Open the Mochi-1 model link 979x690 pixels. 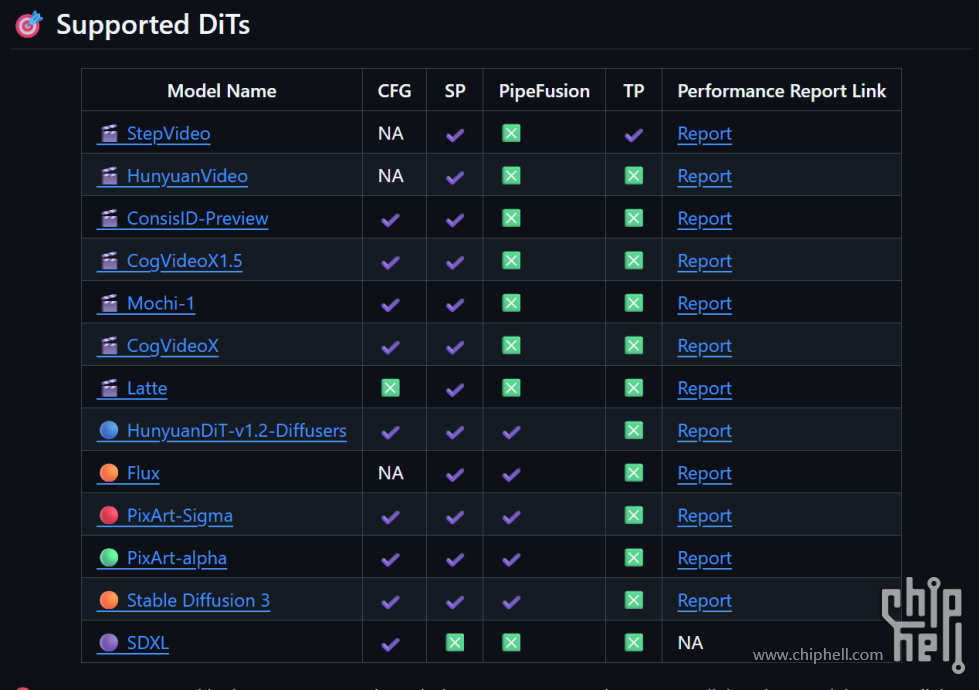click(146, 303)
